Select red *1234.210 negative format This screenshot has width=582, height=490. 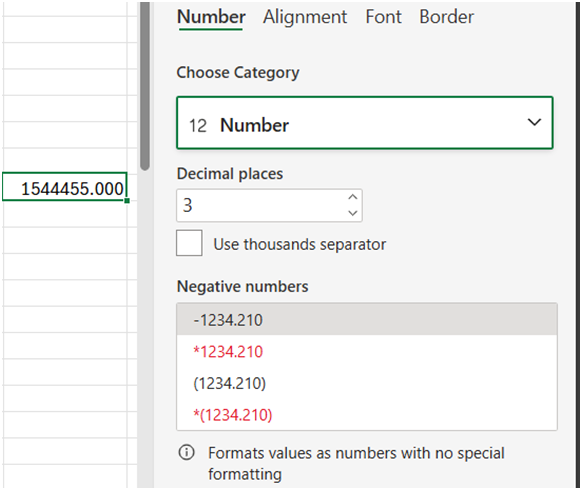tap(367, 352)
